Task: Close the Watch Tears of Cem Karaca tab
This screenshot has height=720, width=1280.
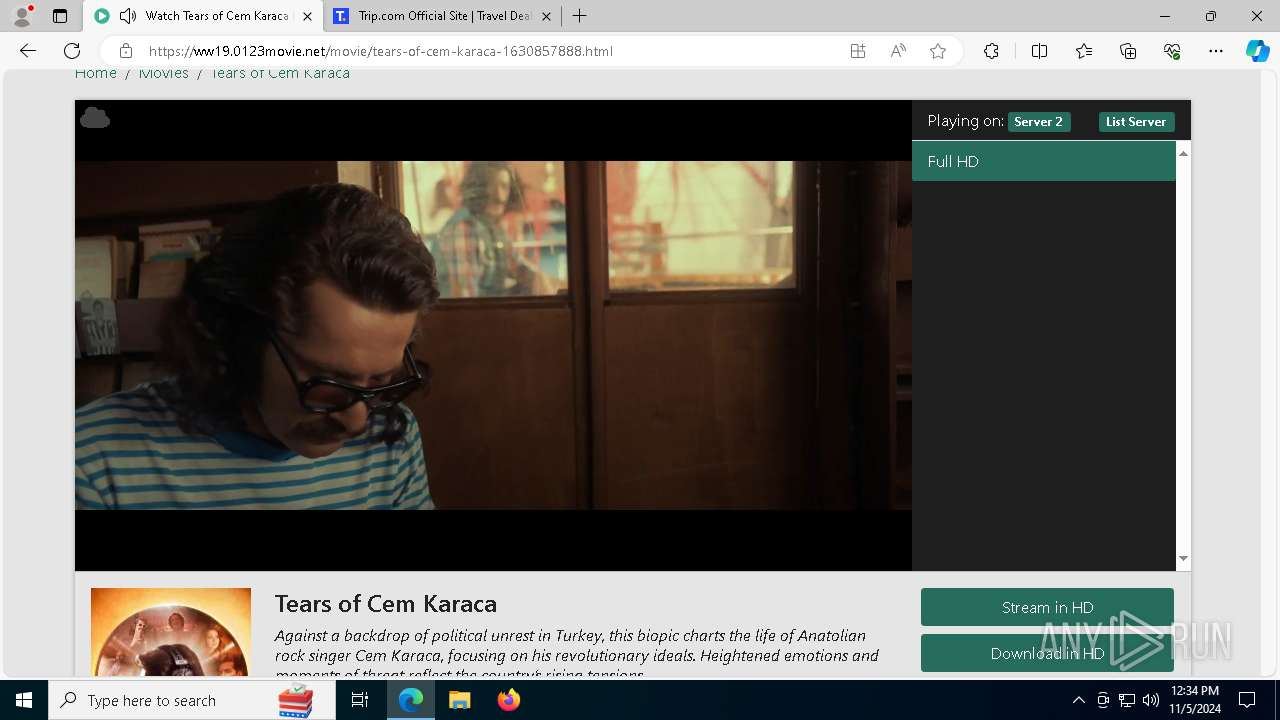Action: coord(307,16)
